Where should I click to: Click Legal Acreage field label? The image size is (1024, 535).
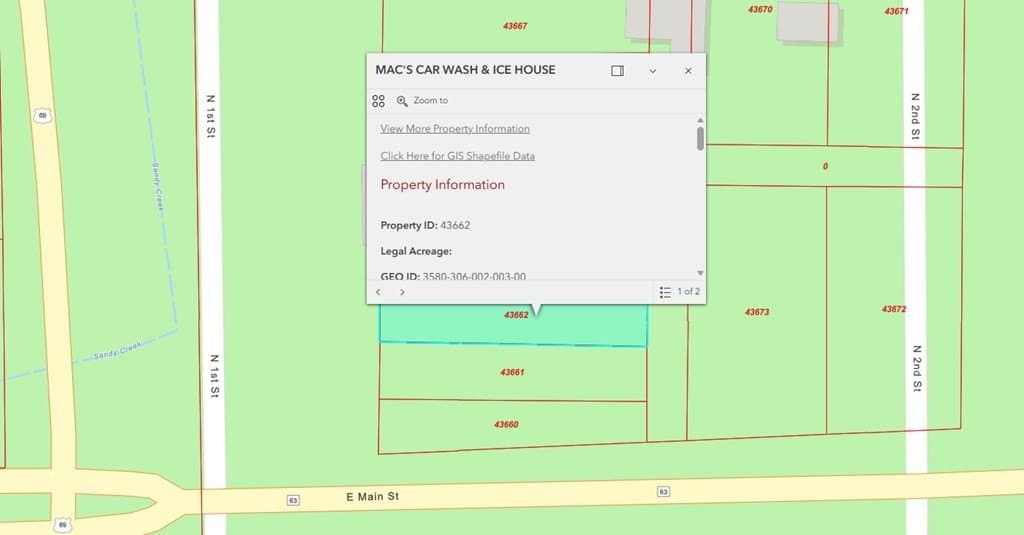click(416, 251)
